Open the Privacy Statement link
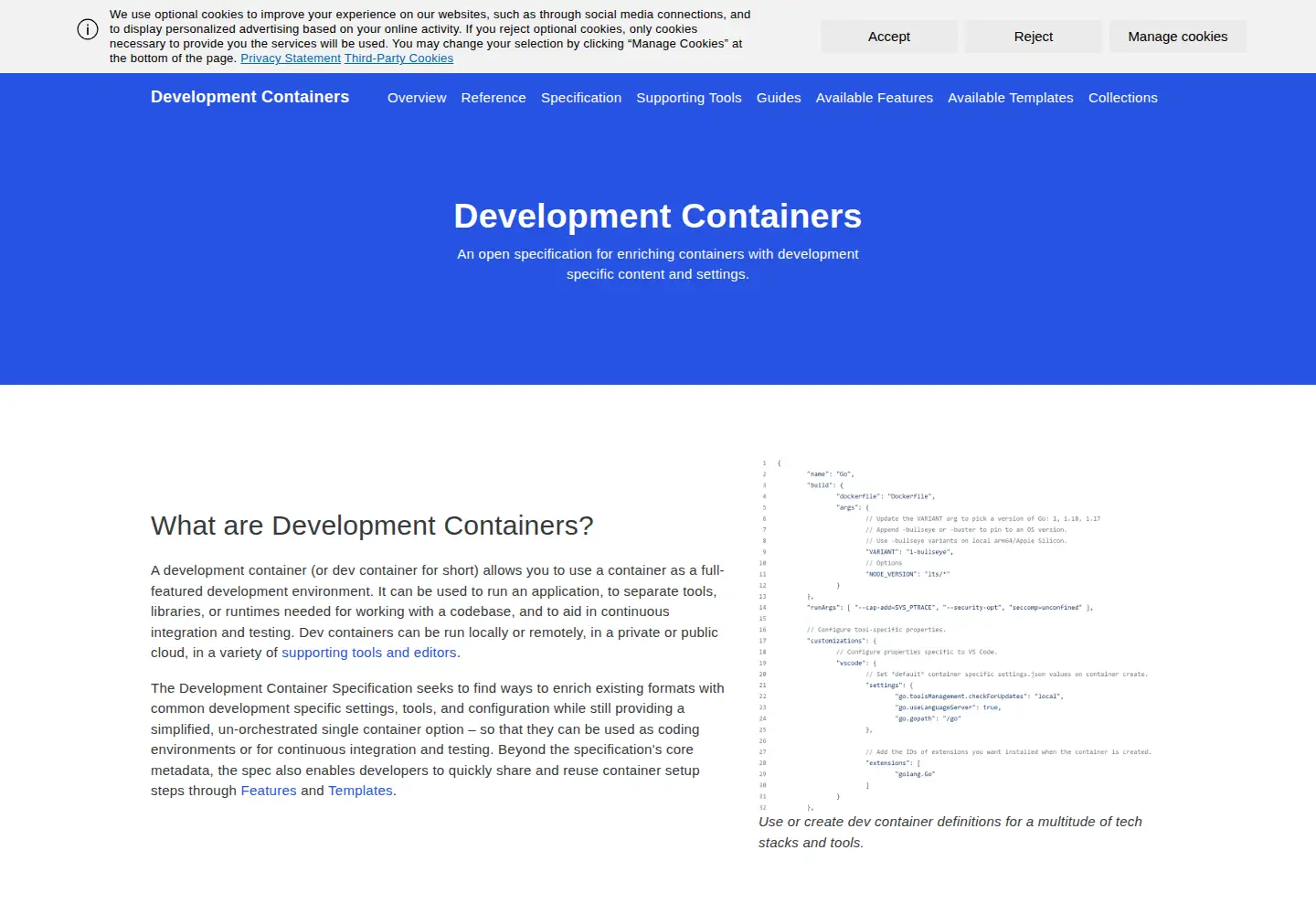Screen dimensions: 1316x914 [291, 58]
